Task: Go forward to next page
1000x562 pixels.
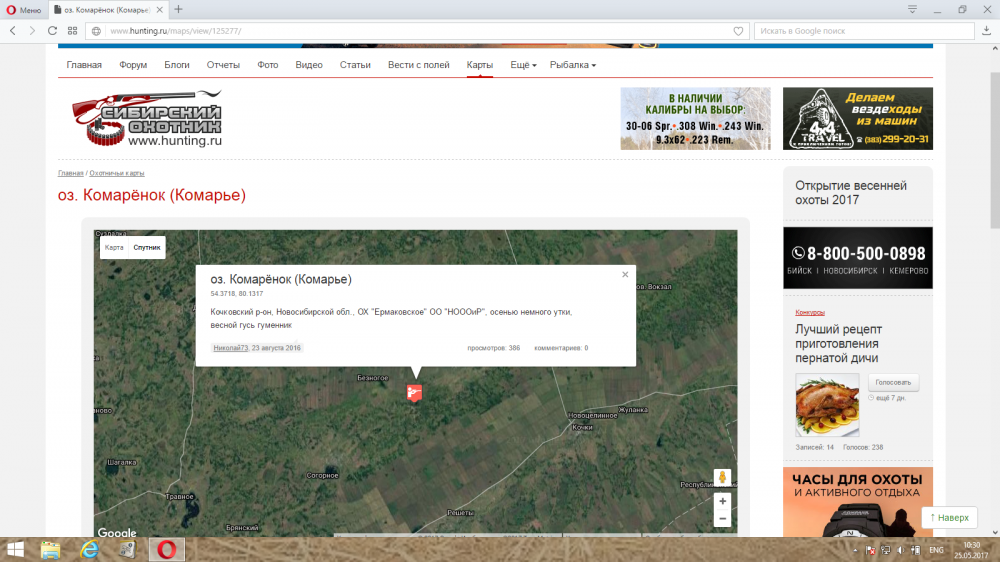Action: [x=32, y=31]
